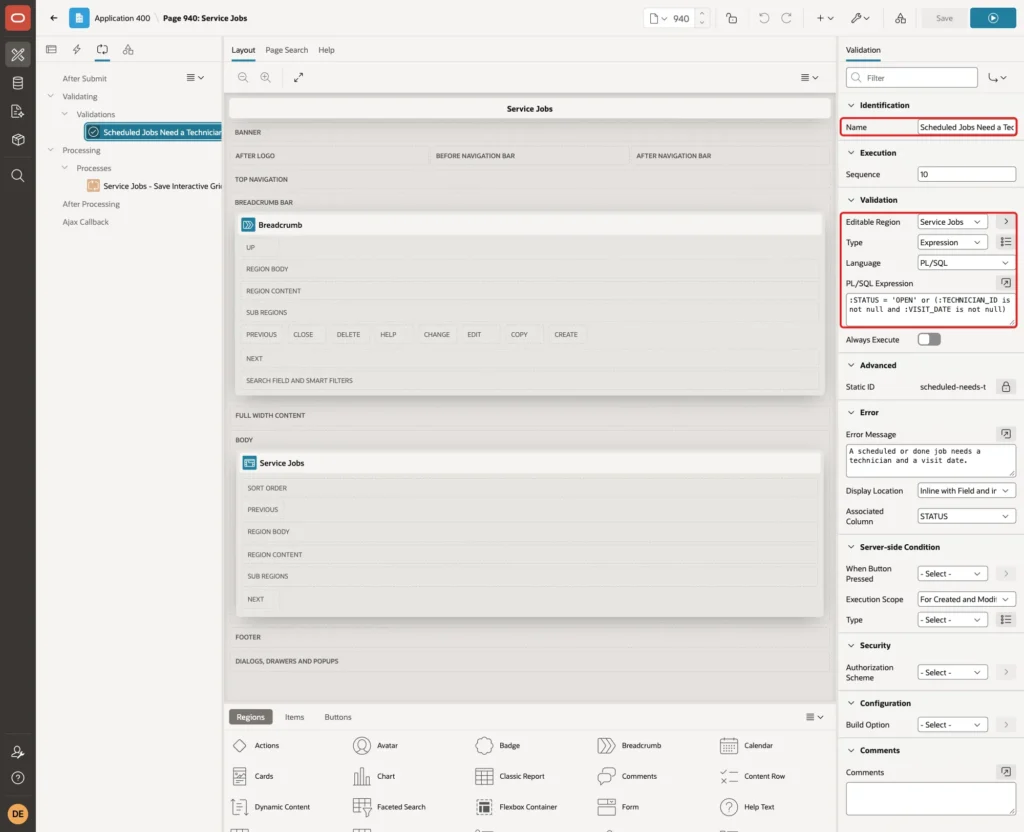Zoom in on the layout
1024x832 pixels.
point(266,77)
